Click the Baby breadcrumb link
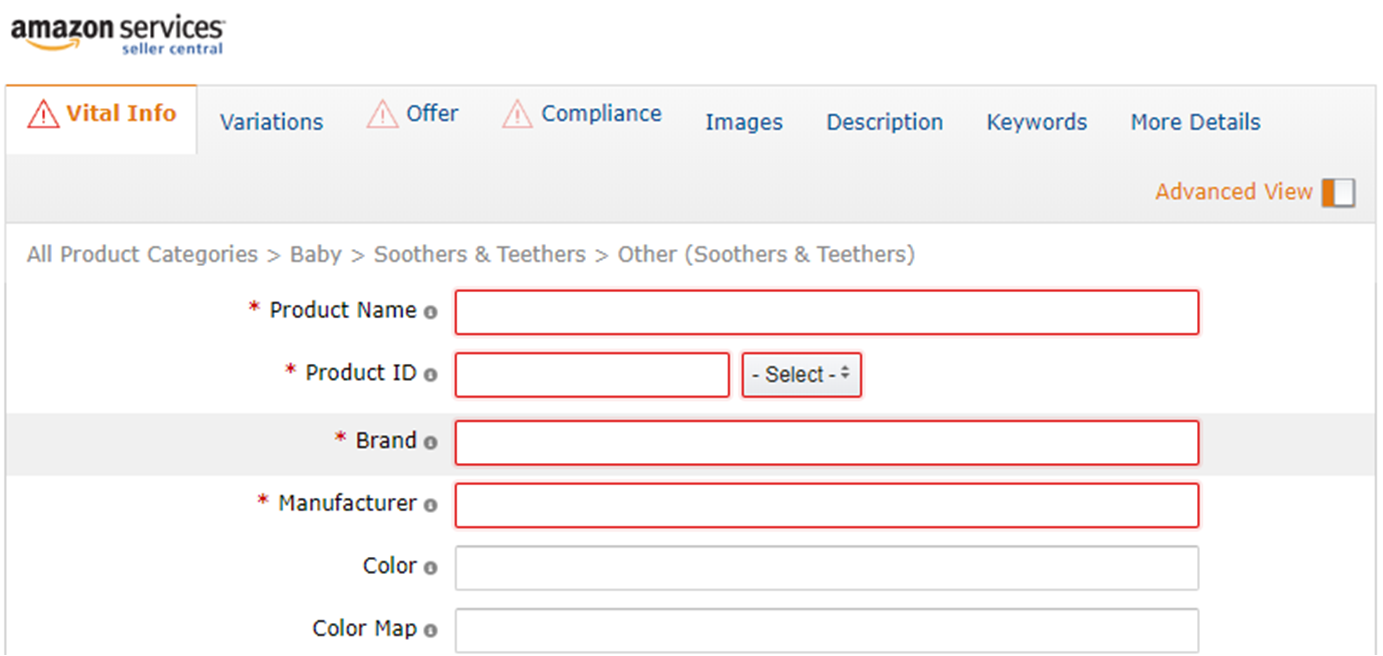This screenshot has height=656, width=1383. coord(315,255)
